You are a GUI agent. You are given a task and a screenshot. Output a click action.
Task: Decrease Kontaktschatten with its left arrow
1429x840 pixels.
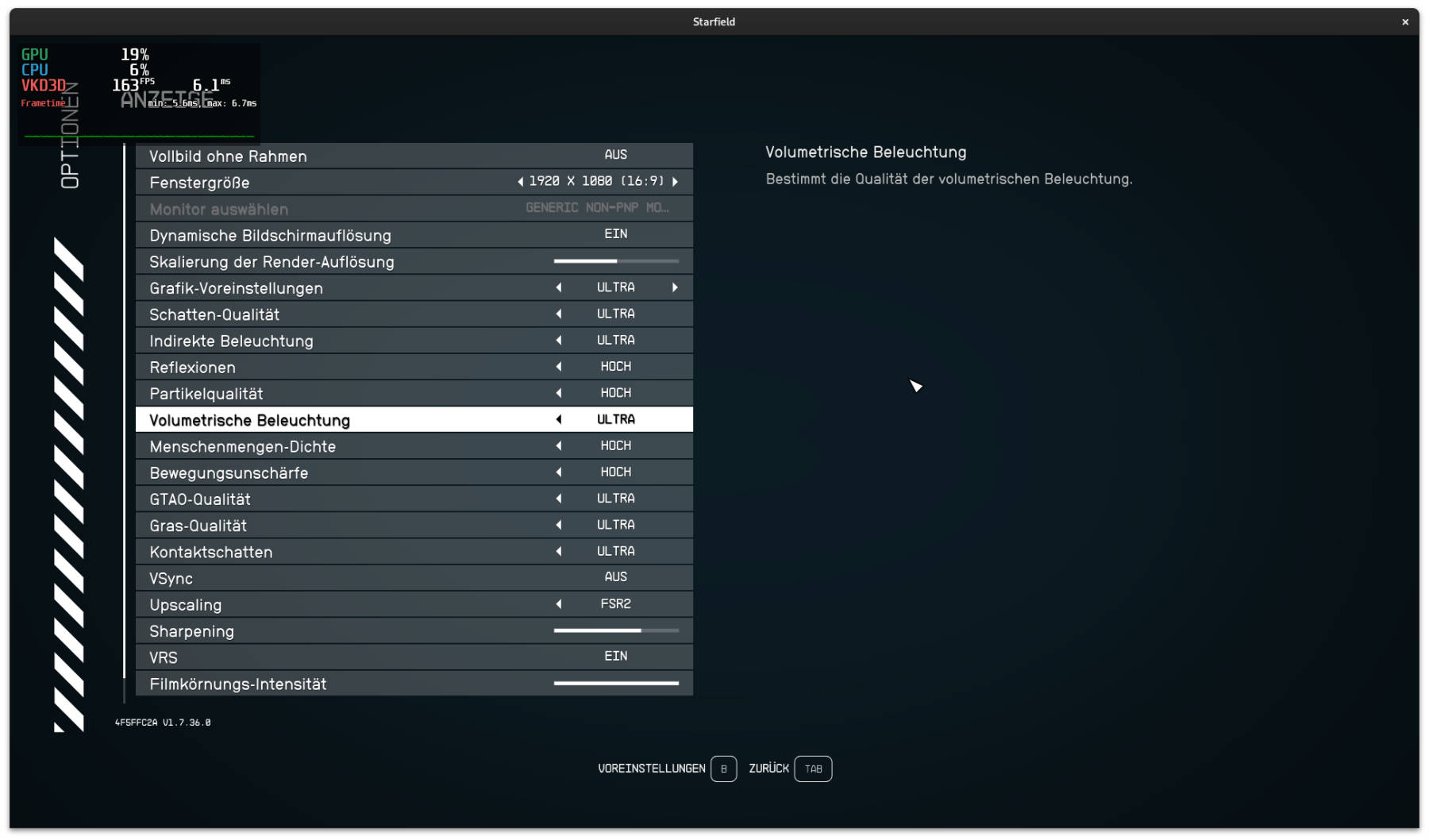pos(559,551)
